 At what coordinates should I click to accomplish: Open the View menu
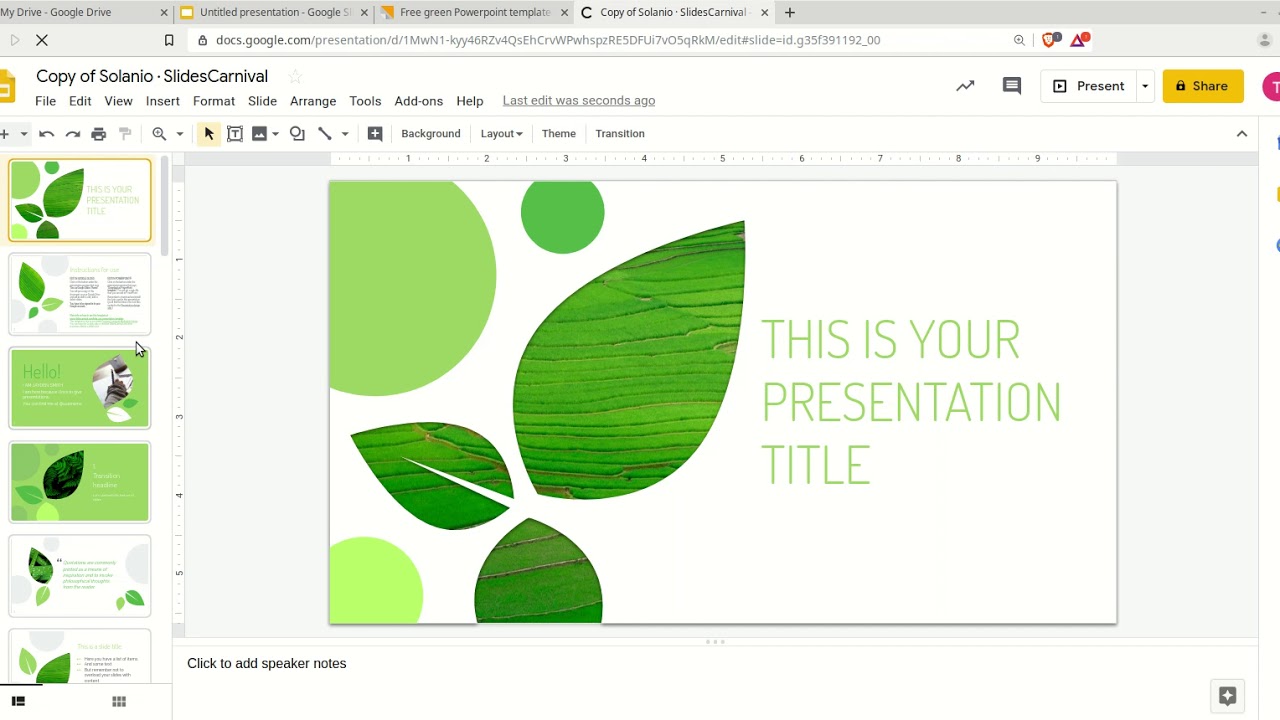(118, 101)
